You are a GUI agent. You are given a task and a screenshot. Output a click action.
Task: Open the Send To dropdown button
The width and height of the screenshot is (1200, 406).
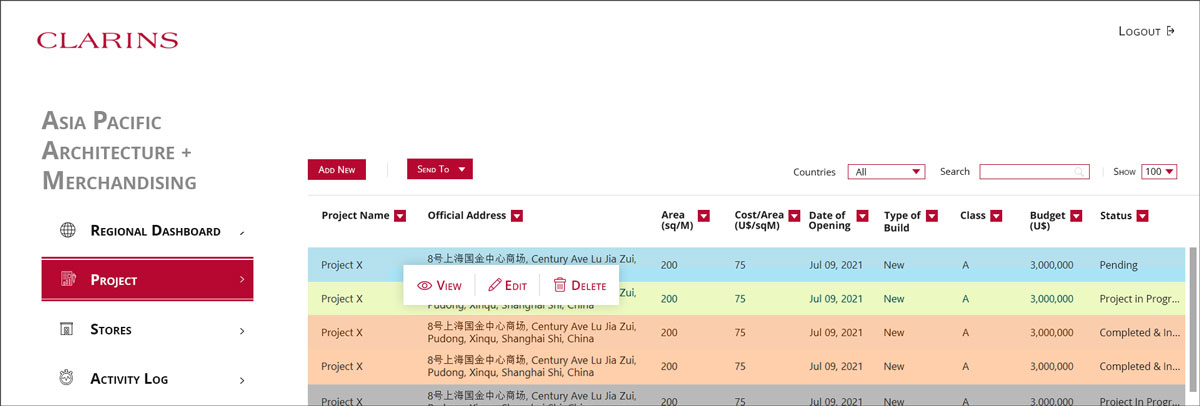(440, 169)
